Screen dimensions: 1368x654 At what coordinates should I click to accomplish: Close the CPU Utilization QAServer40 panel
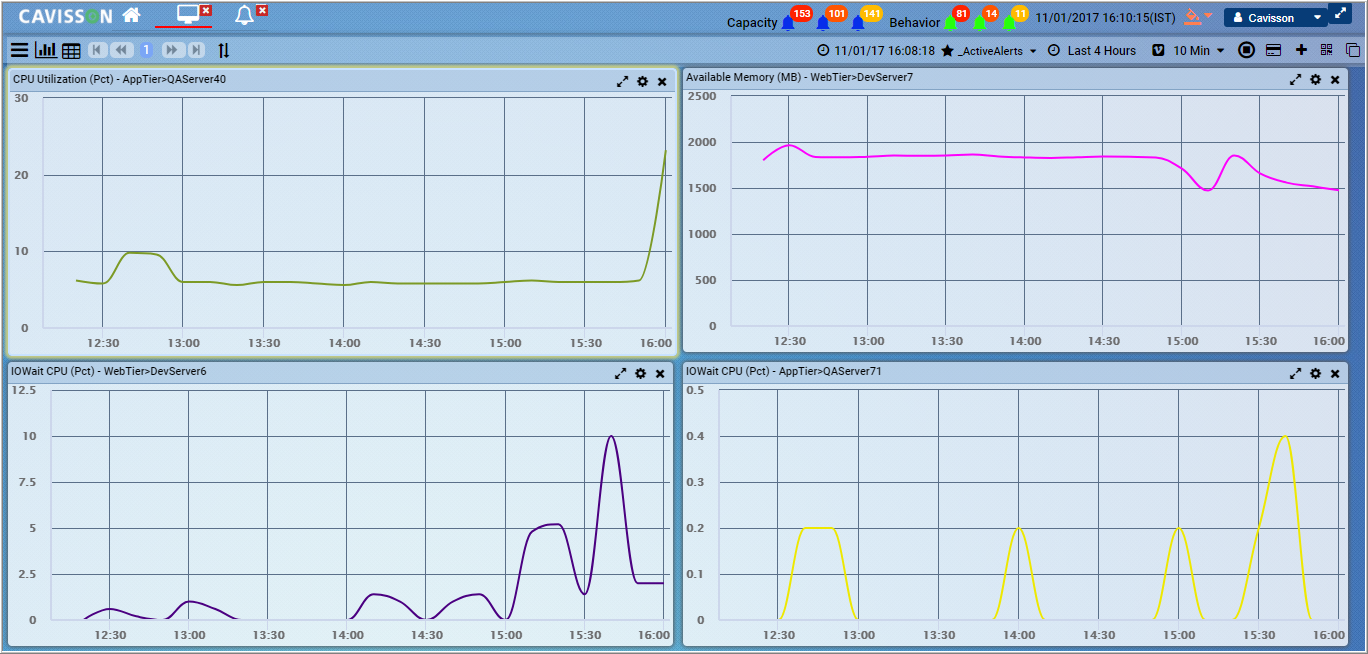click(662, 81)
